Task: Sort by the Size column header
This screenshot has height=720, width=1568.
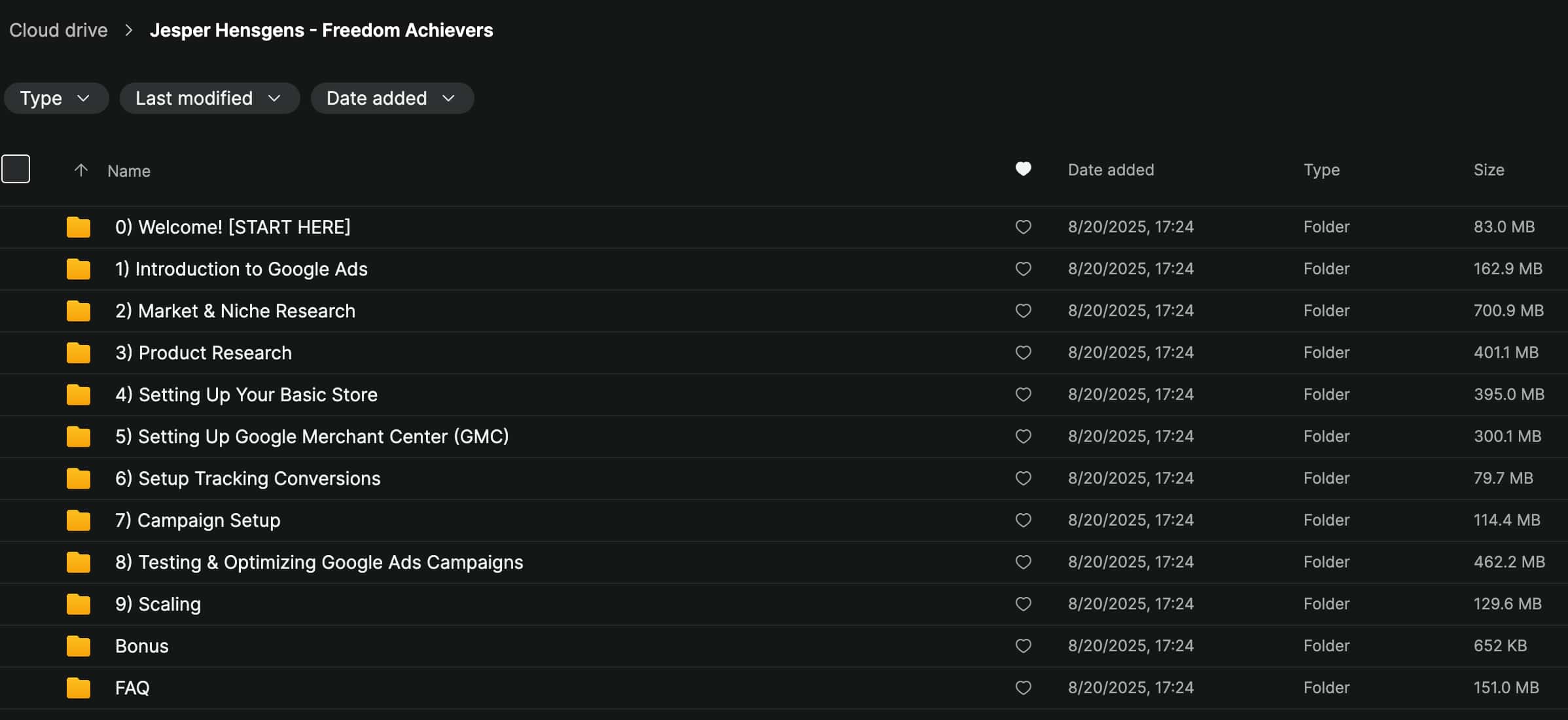Action: pos(1488,170)
